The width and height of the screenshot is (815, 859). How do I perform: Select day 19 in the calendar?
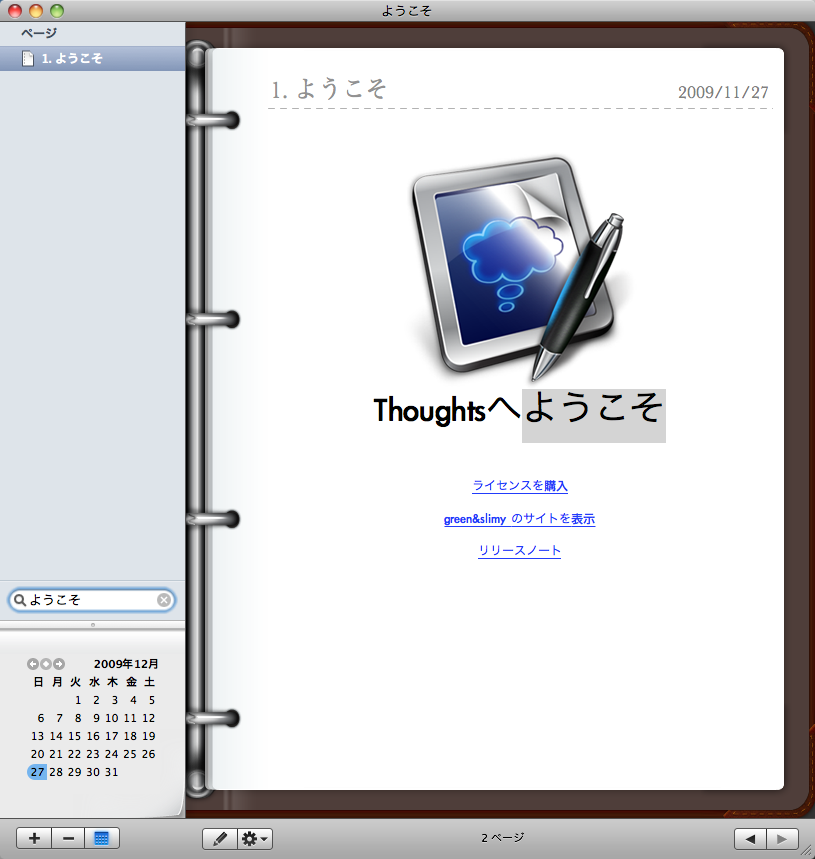coord(149,736)
